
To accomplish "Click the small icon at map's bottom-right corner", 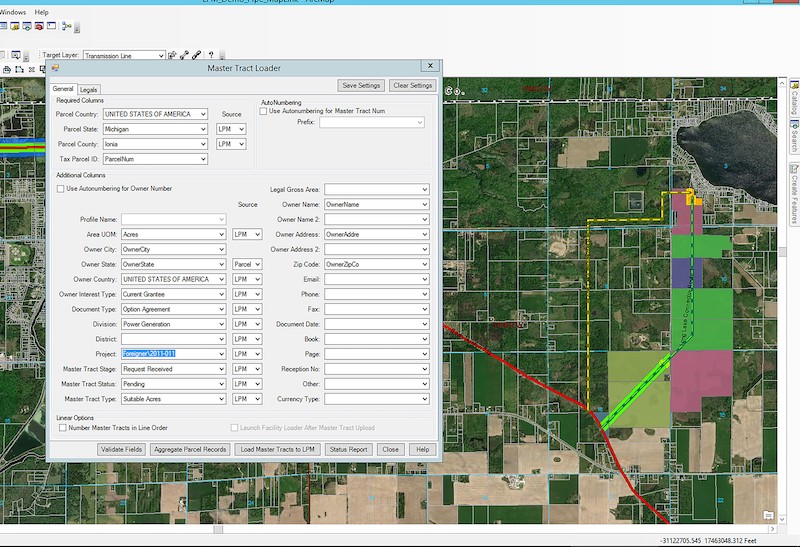I will [768, 515].
